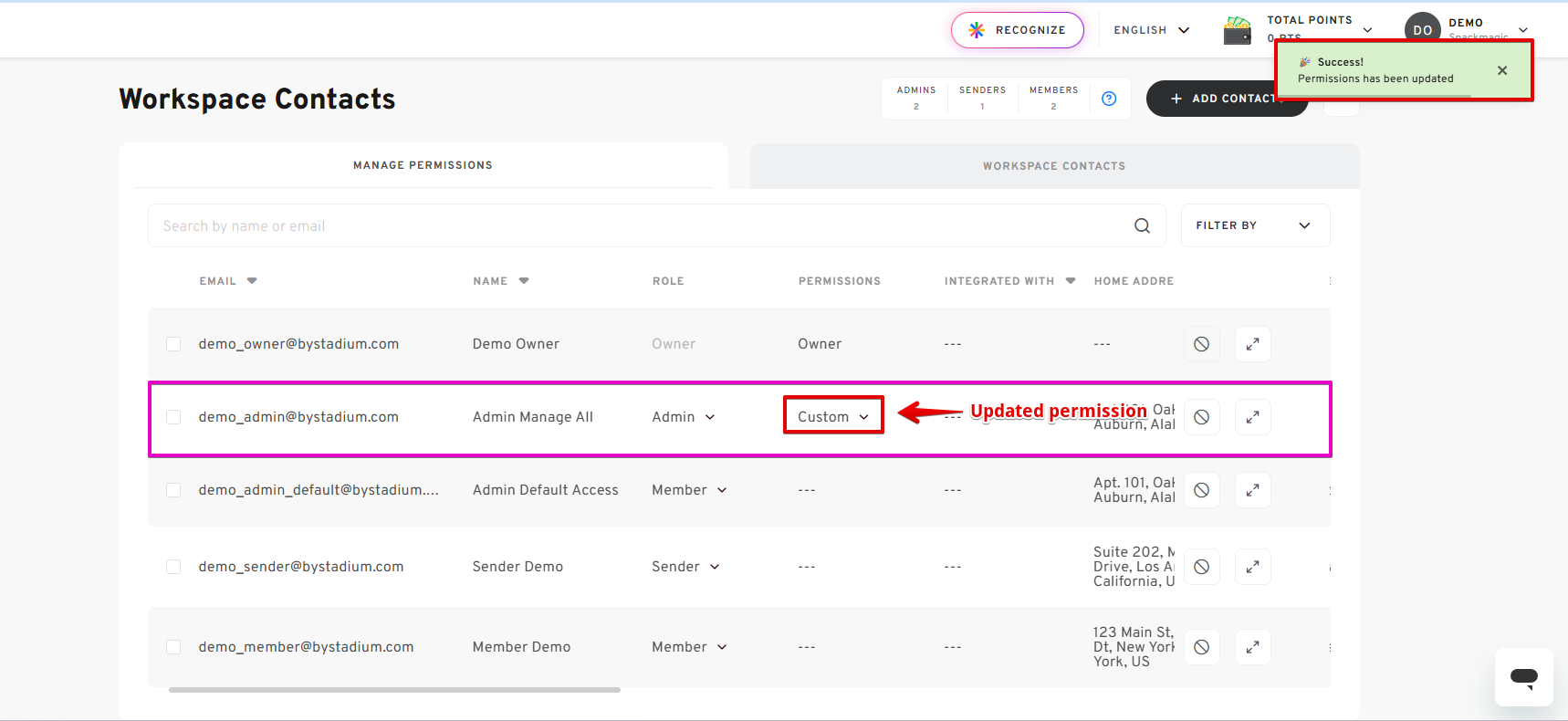1568x721 pixels.
Task: Click the points wallet icon
Action: pos(1237,31)
